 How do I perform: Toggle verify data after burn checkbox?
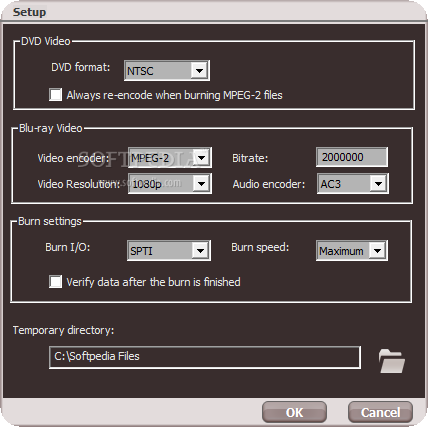pos(55,281)
